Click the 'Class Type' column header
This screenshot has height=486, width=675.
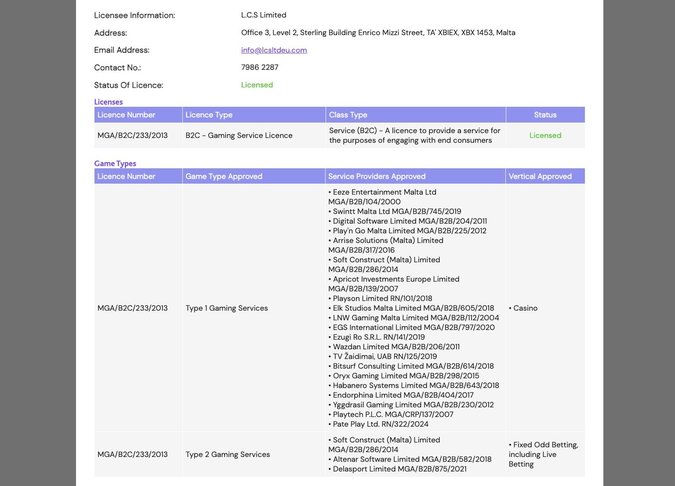348,115
